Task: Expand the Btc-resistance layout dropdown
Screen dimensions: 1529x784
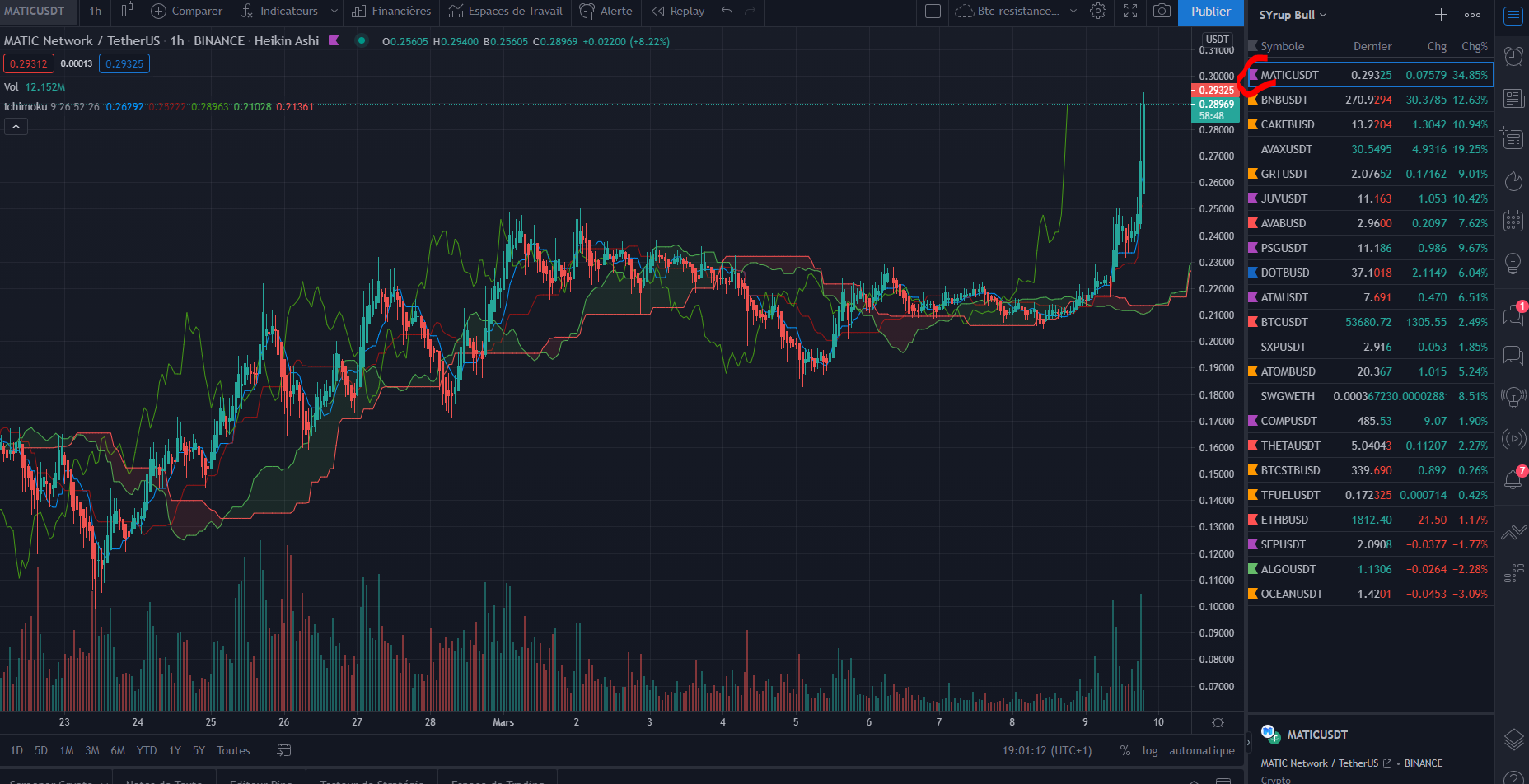Action: [x=1073, y=11]
